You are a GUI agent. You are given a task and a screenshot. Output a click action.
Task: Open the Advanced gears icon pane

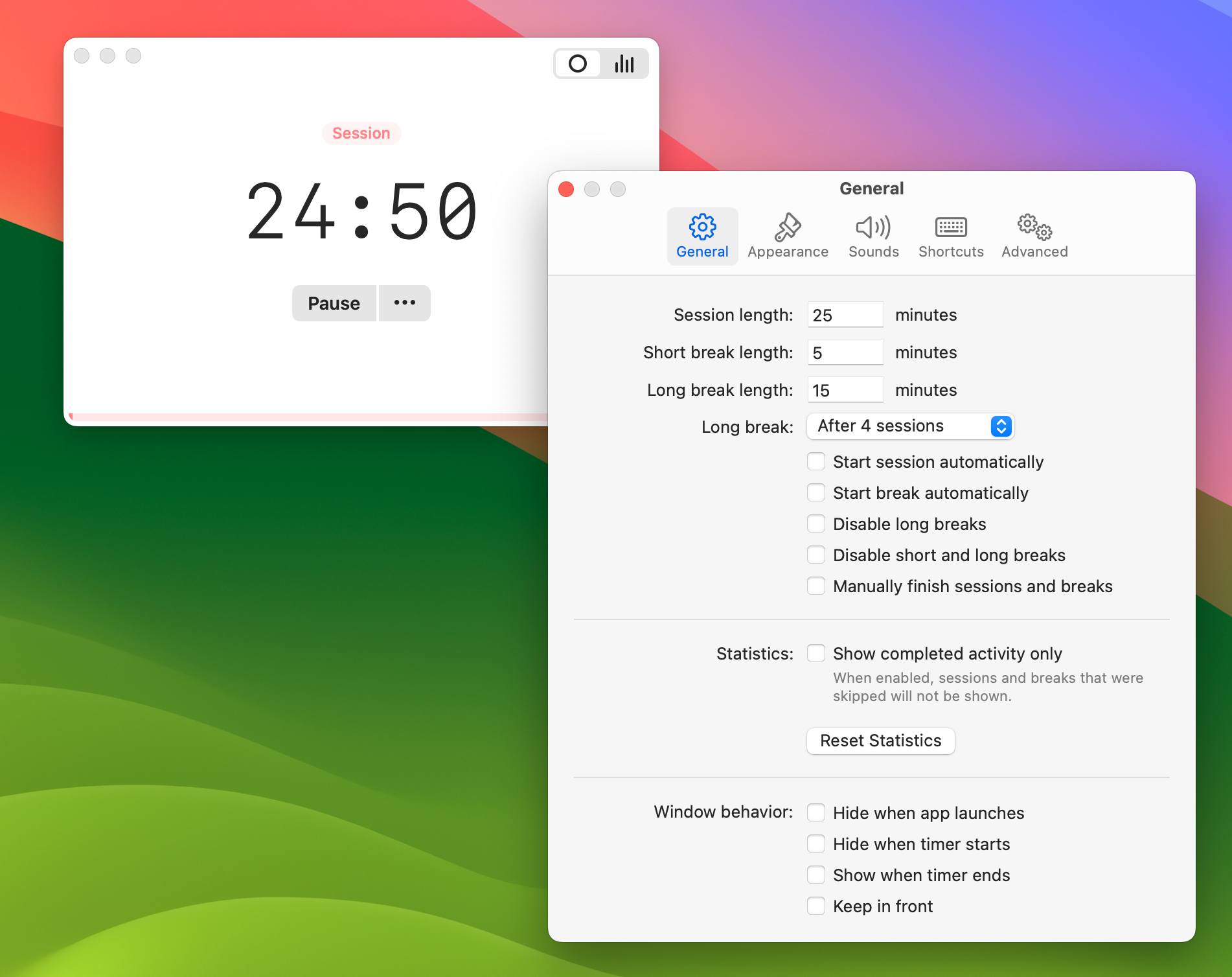pyautogui.click(x=1034, y=236)
